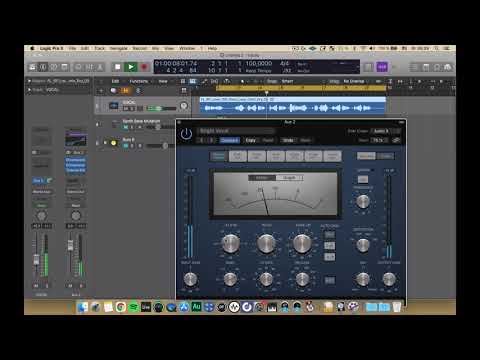Click the plugin link icon
The height and width of the screenshot is (360, 480).
click(x=396, y=140)
